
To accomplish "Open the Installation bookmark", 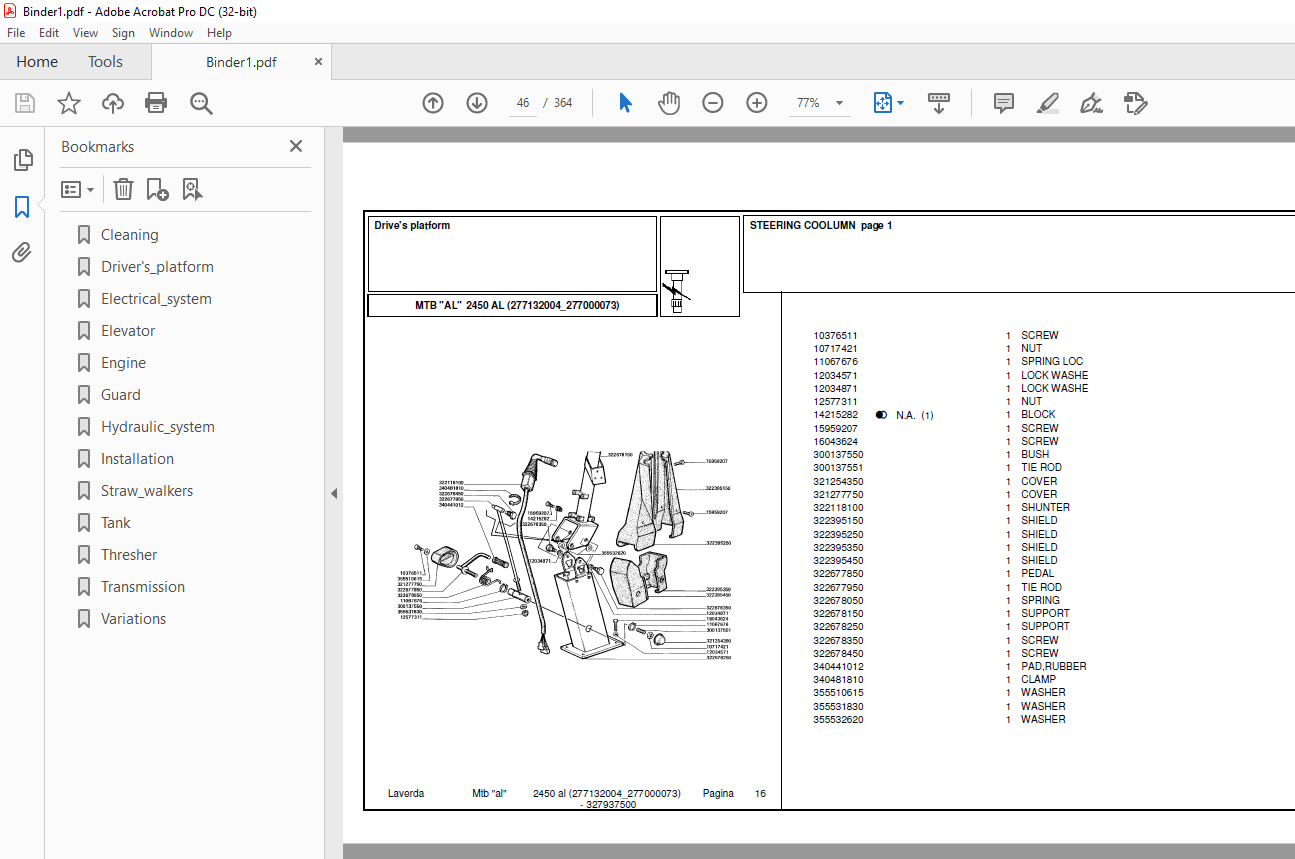I will coord(137,459).
